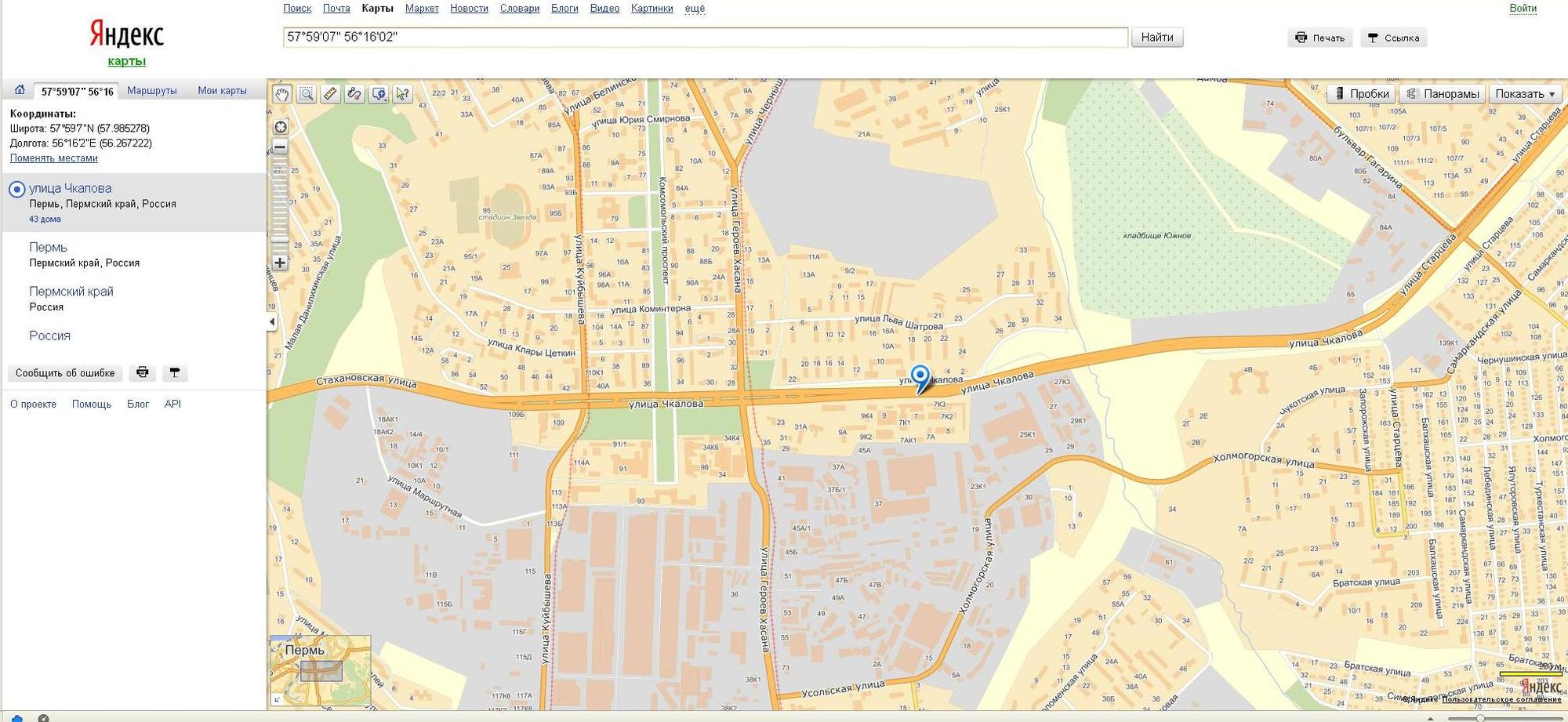
Task: Open the Словари service link
Action: coord(520,8)
